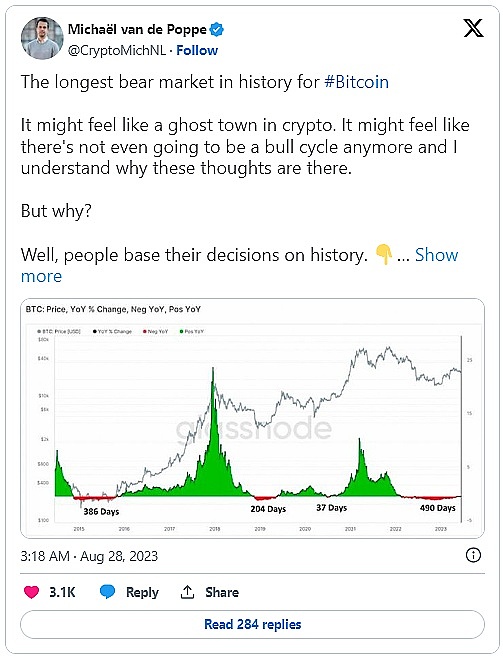Click the blue verified badge icon
Screen dimensions: 503x659
216,29
